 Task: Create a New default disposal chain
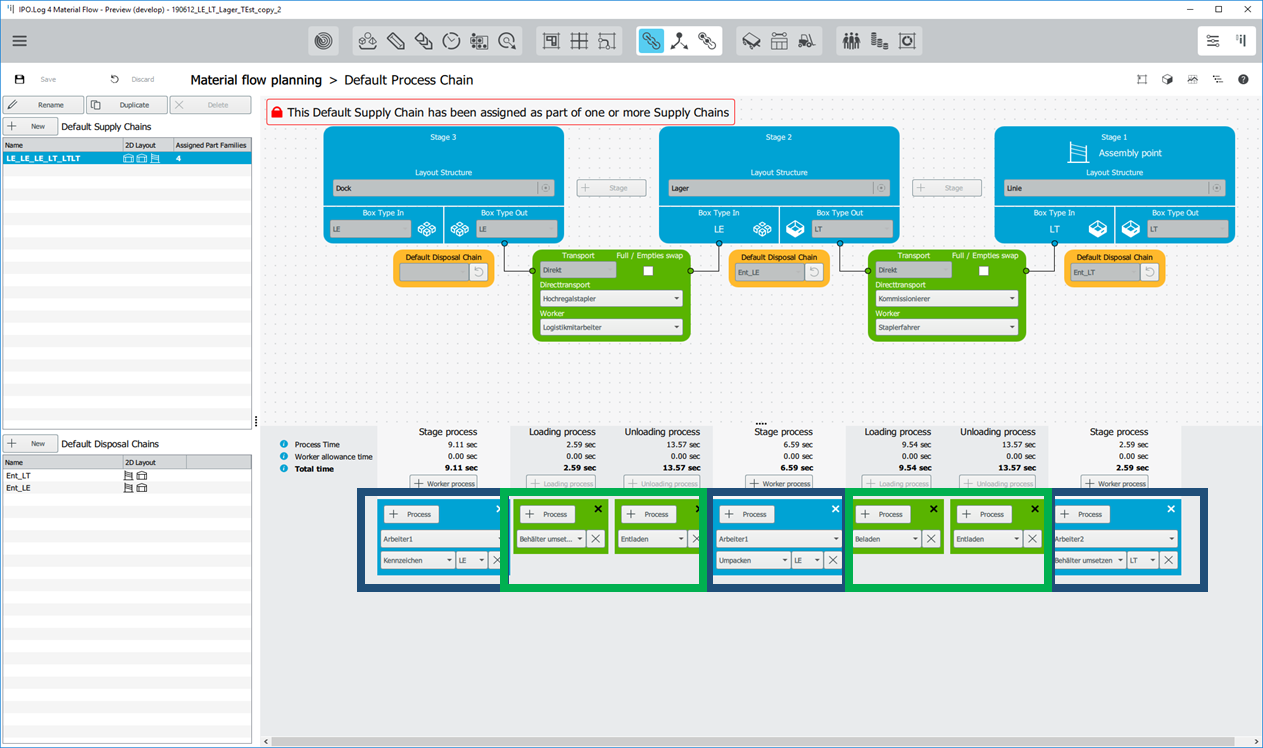click(30, 443)
